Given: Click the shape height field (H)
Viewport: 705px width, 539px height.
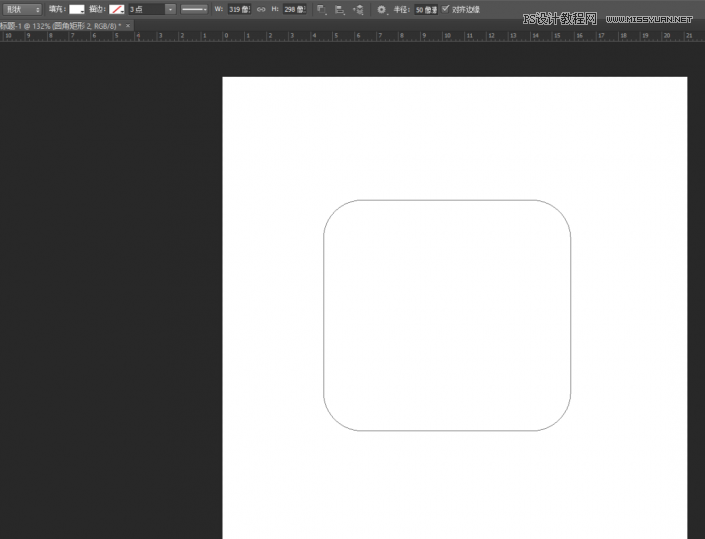Looking at the screenshot, I should [294, 8].
